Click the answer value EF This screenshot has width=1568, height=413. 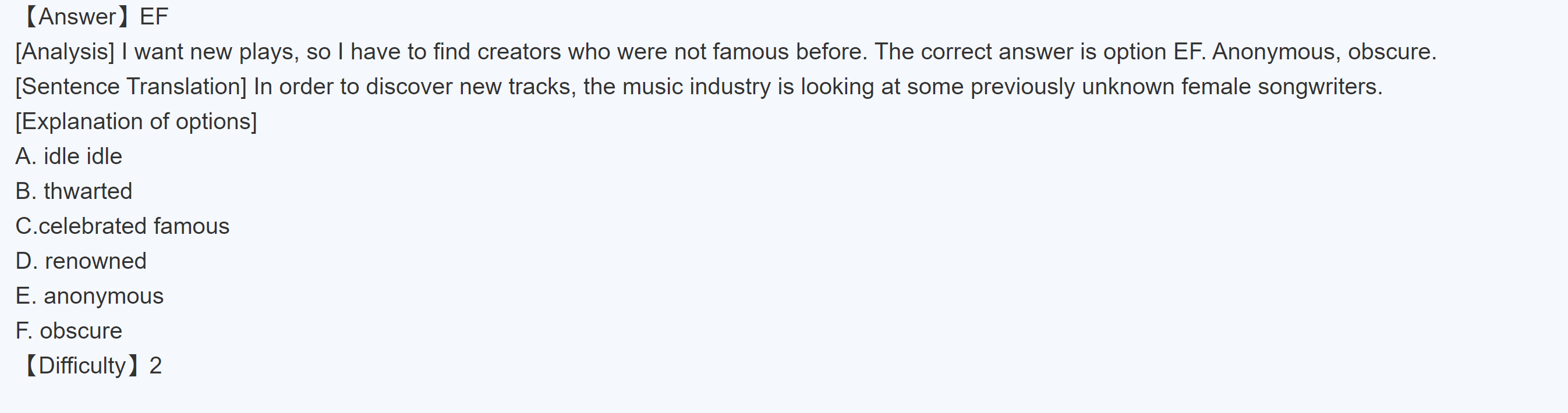pos(153,17)
